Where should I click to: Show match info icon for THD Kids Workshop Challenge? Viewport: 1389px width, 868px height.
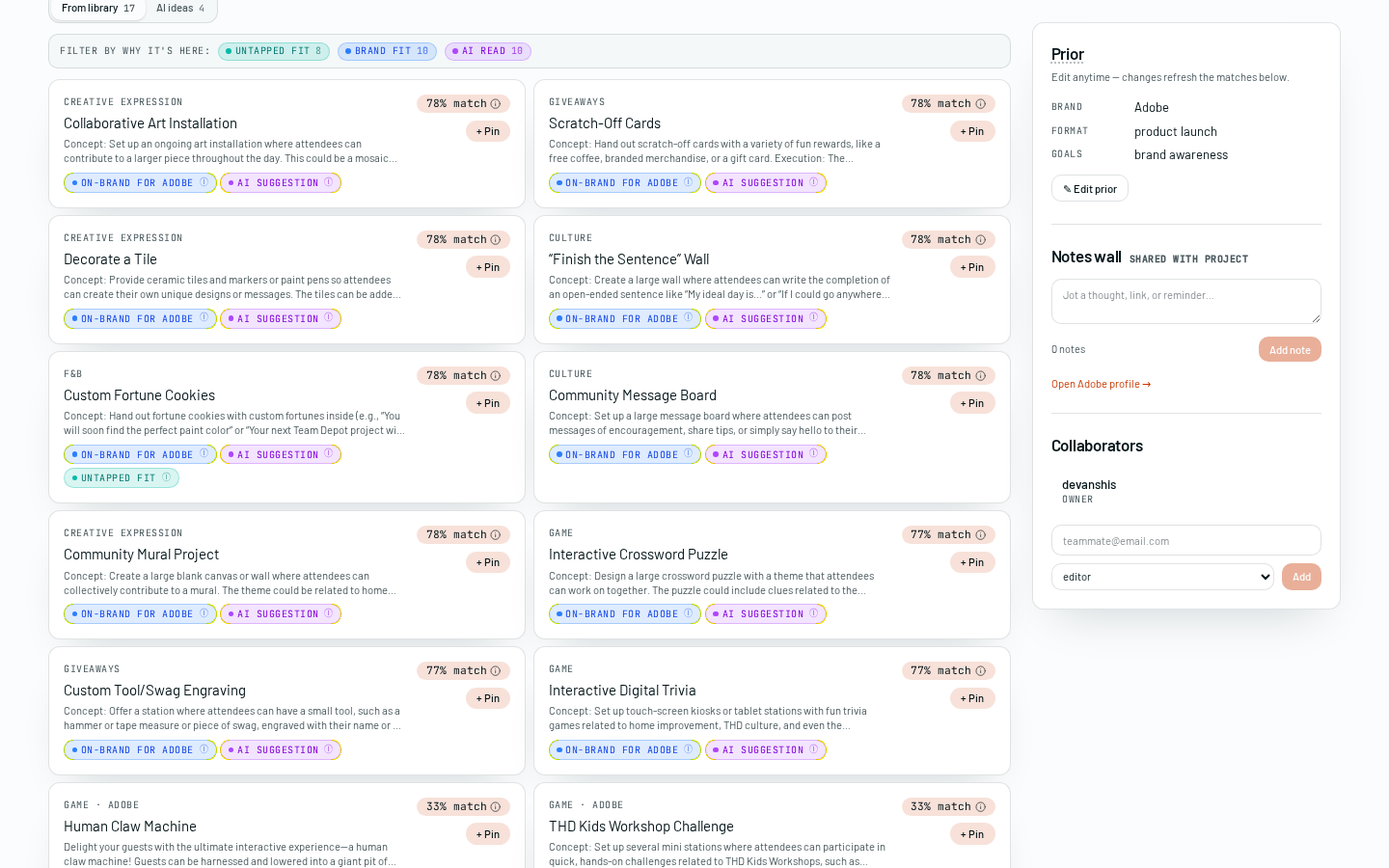[980, 807]
